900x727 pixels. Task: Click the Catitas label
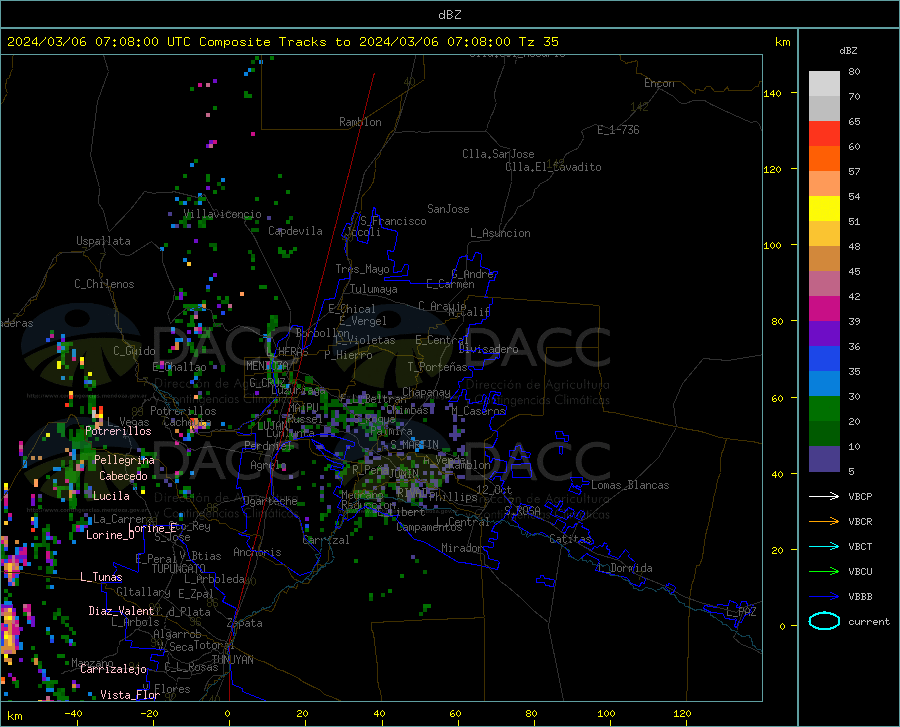click(571, 539)
